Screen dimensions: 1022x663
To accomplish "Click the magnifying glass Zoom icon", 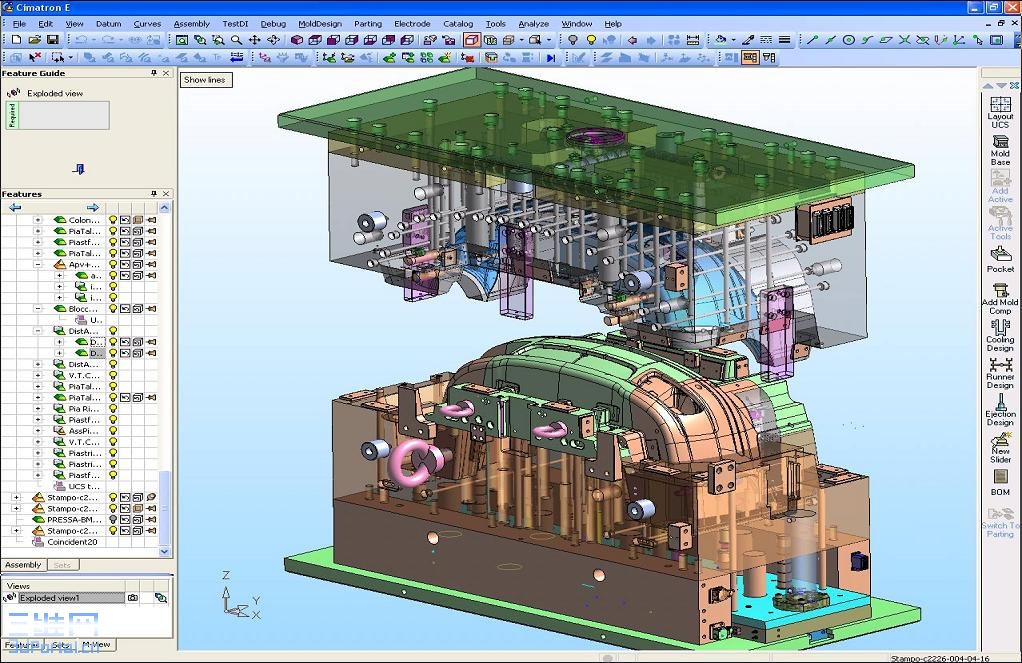I will (236, 40).
